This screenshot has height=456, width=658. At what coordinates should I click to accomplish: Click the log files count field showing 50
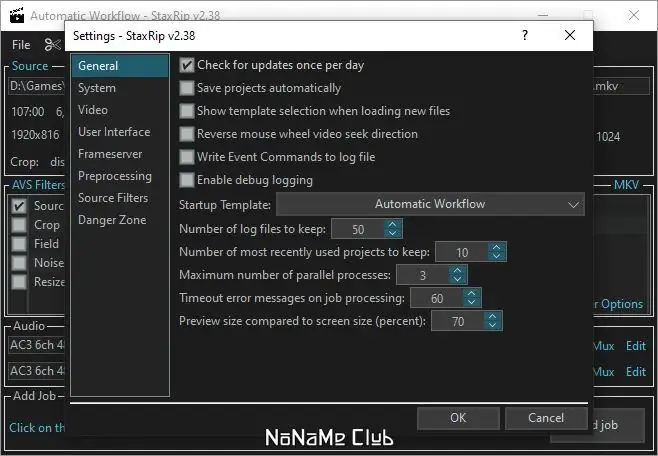[358, 229]
